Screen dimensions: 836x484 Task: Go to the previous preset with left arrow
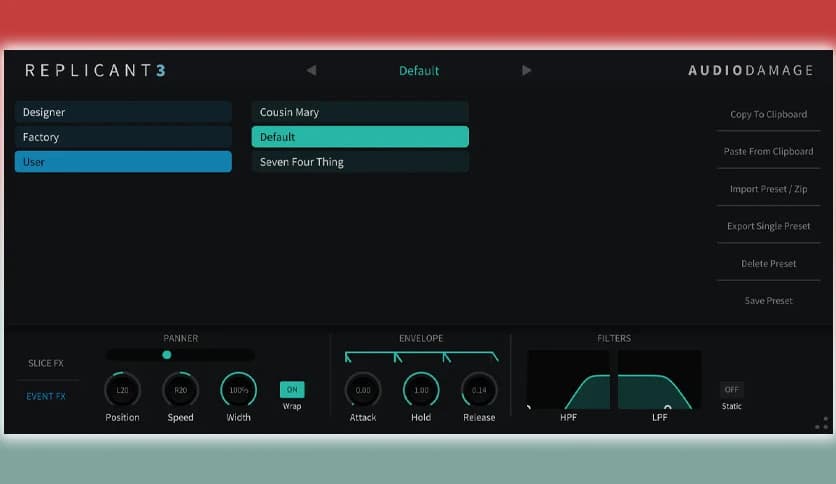pyautogui.click(x=311, y=70)
